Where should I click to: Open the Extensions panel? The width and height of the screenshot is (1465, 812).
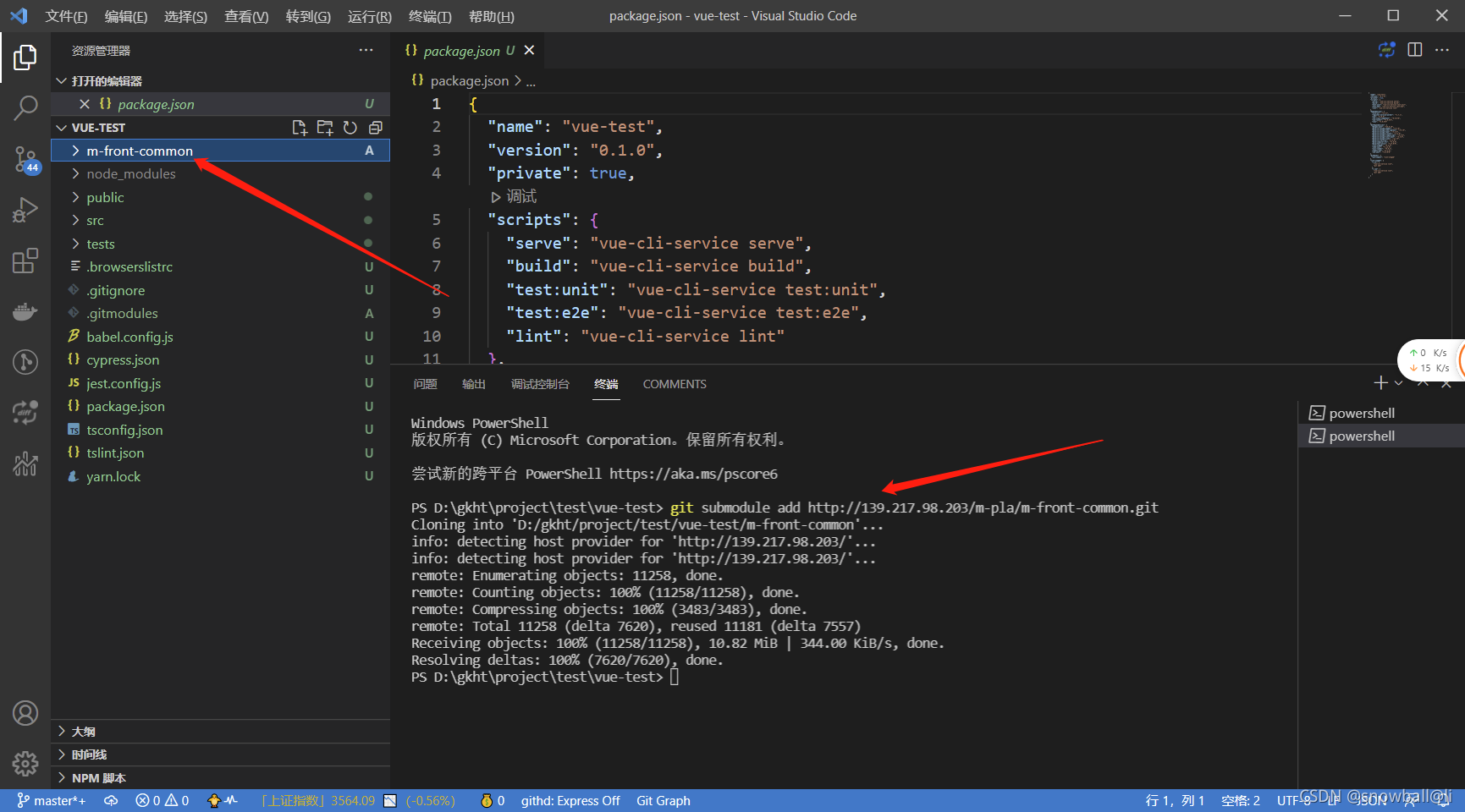point(25,261)
